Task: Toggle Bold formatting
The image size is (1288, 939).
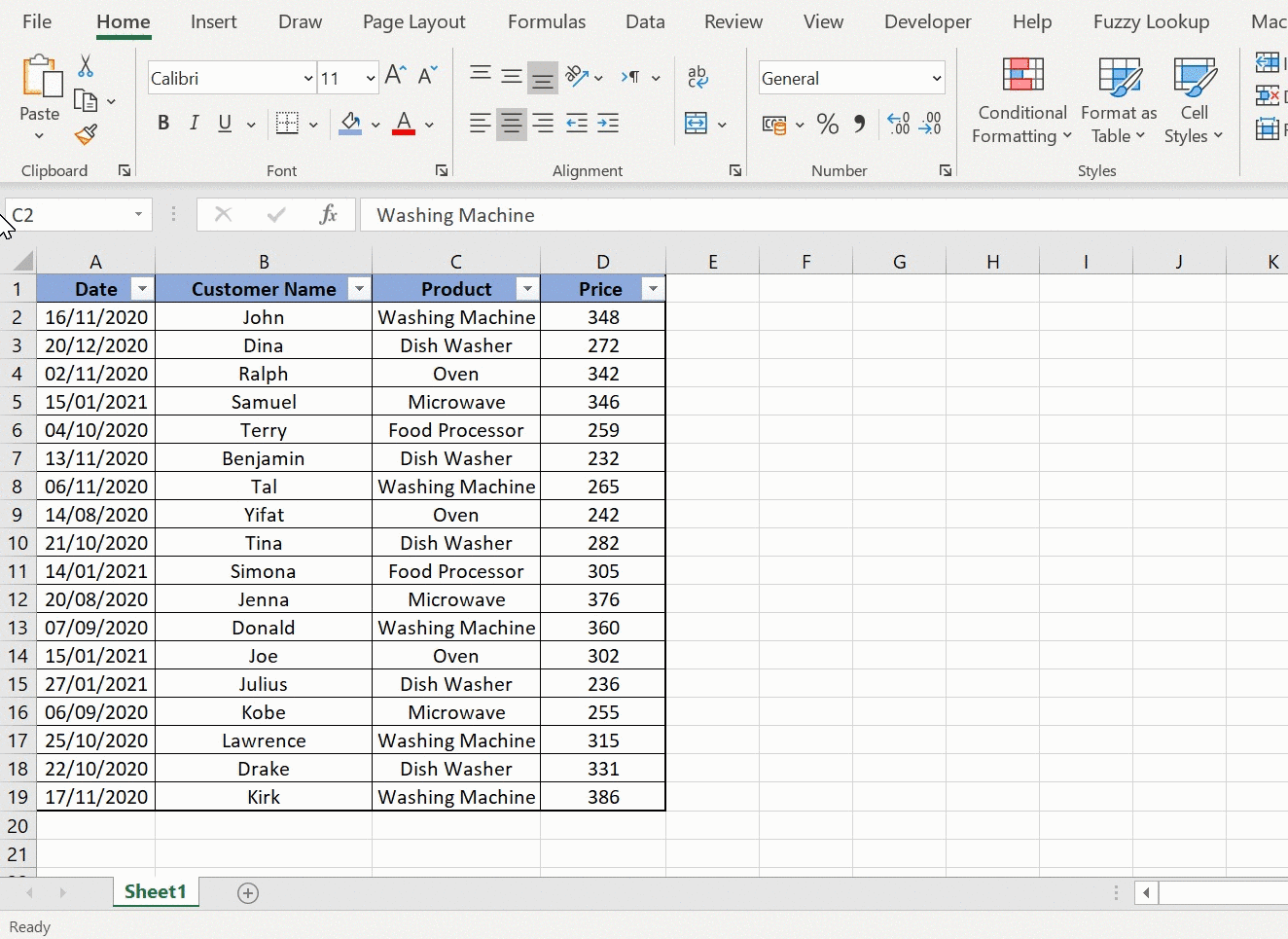Action: [162, 124]
